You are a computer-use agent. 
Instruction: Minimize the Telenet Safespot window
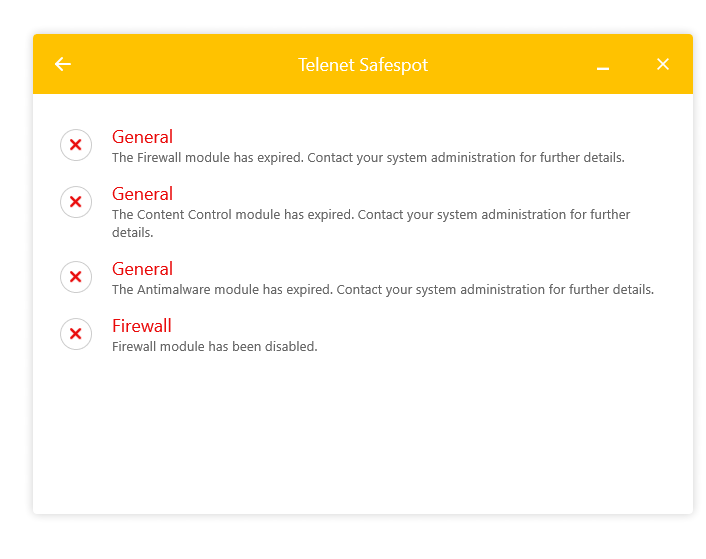pyautogui.click(x=603, y=68)
